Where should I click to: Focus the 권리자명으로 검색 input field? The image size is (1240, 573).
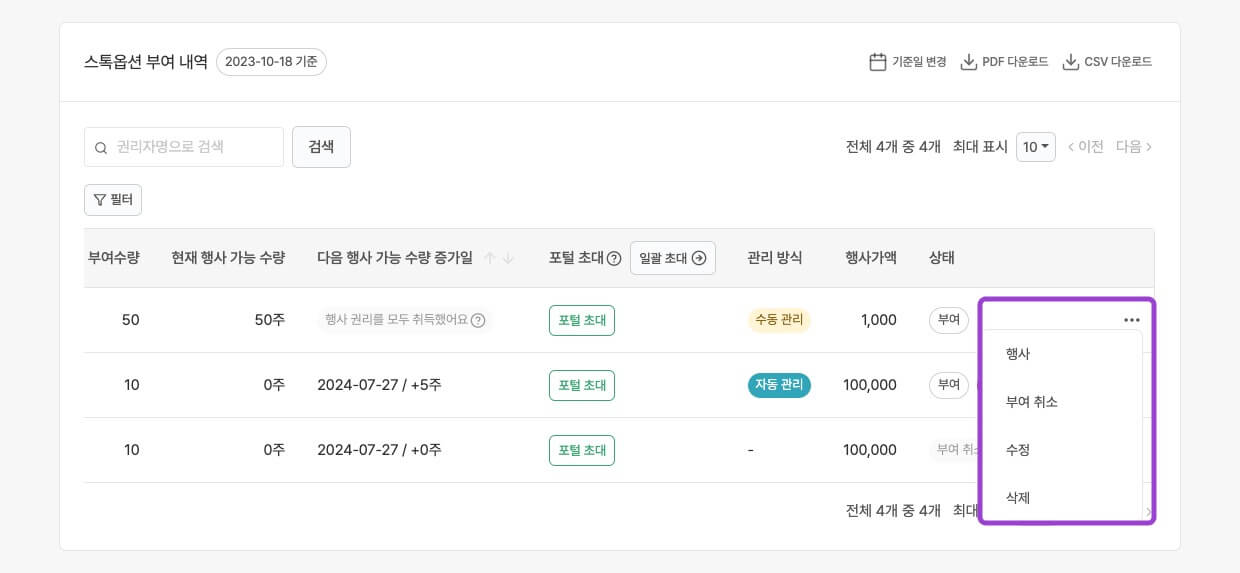195,147
